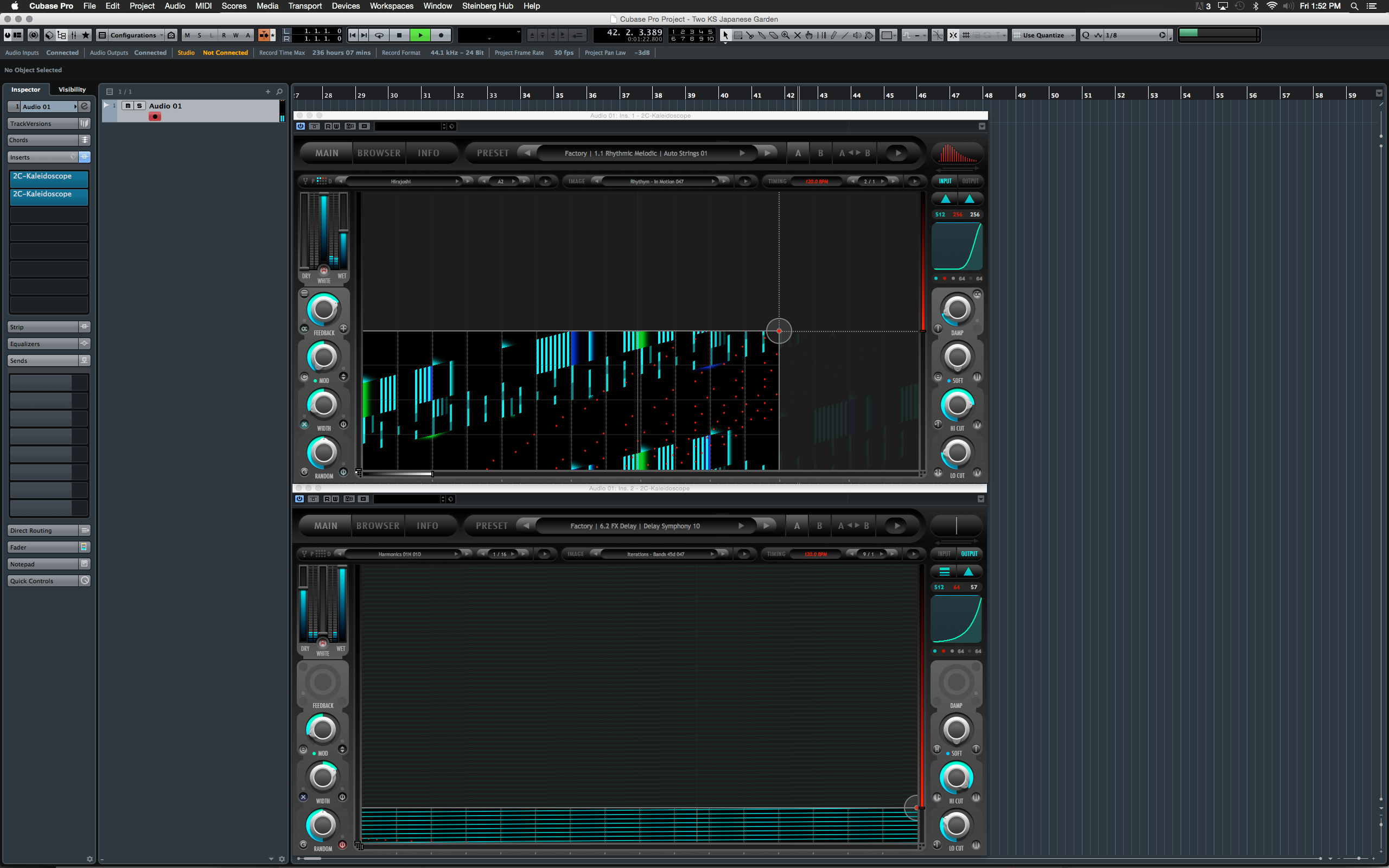This screenshot has width=1389, height=868.
Task: Click Go to Next Marker button
Action: pos(364,35)
